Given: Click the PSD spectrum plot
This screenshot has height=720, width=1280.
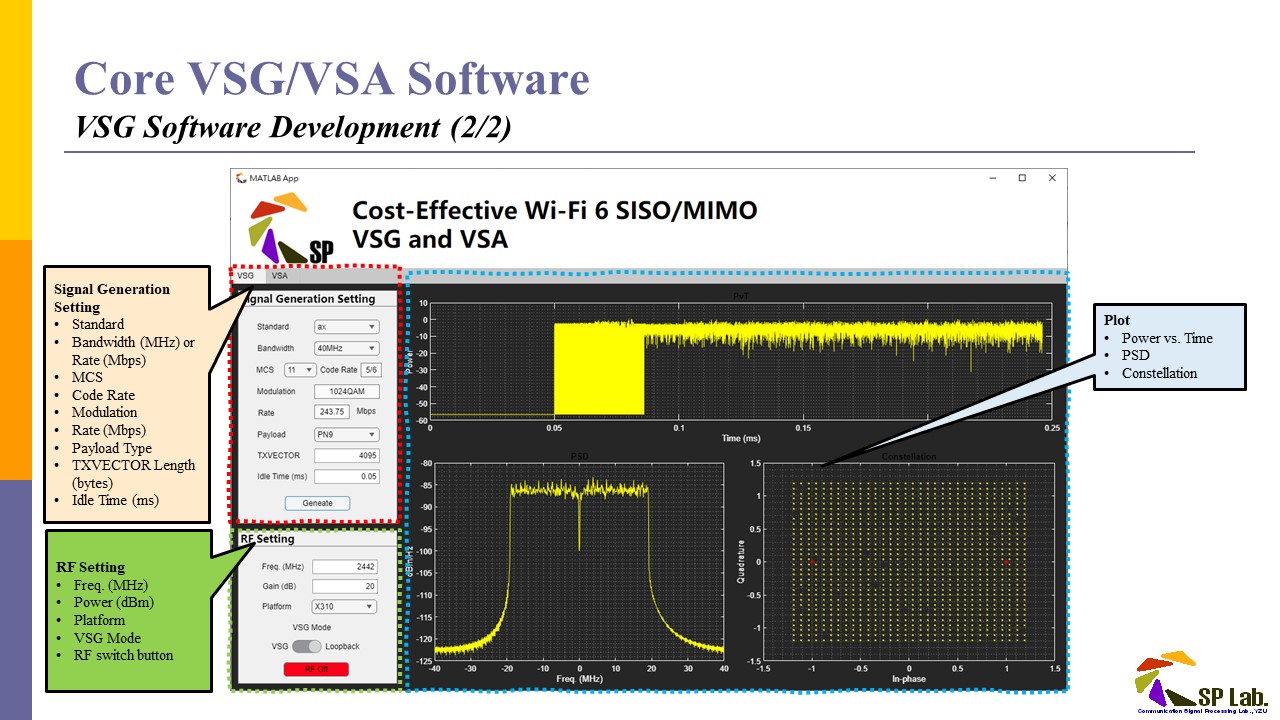Looking at the screenshot, I should pos(578,563).
